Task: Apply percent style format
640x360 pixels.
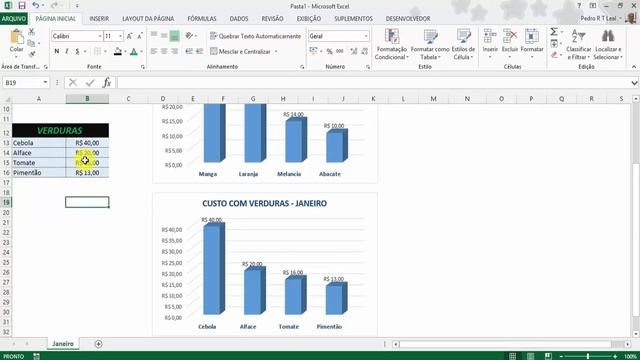Action: tap(329, 51)
